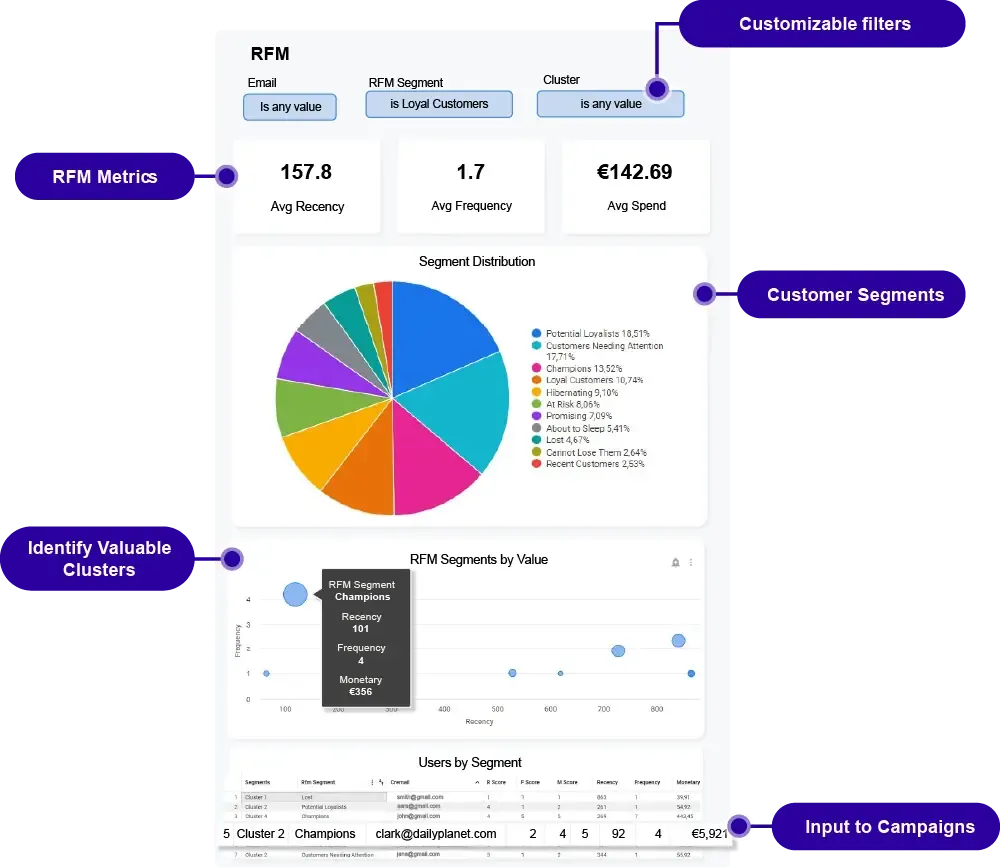Select the smith@gmail.com table row

pyautogui.click(x=465, y=797)
